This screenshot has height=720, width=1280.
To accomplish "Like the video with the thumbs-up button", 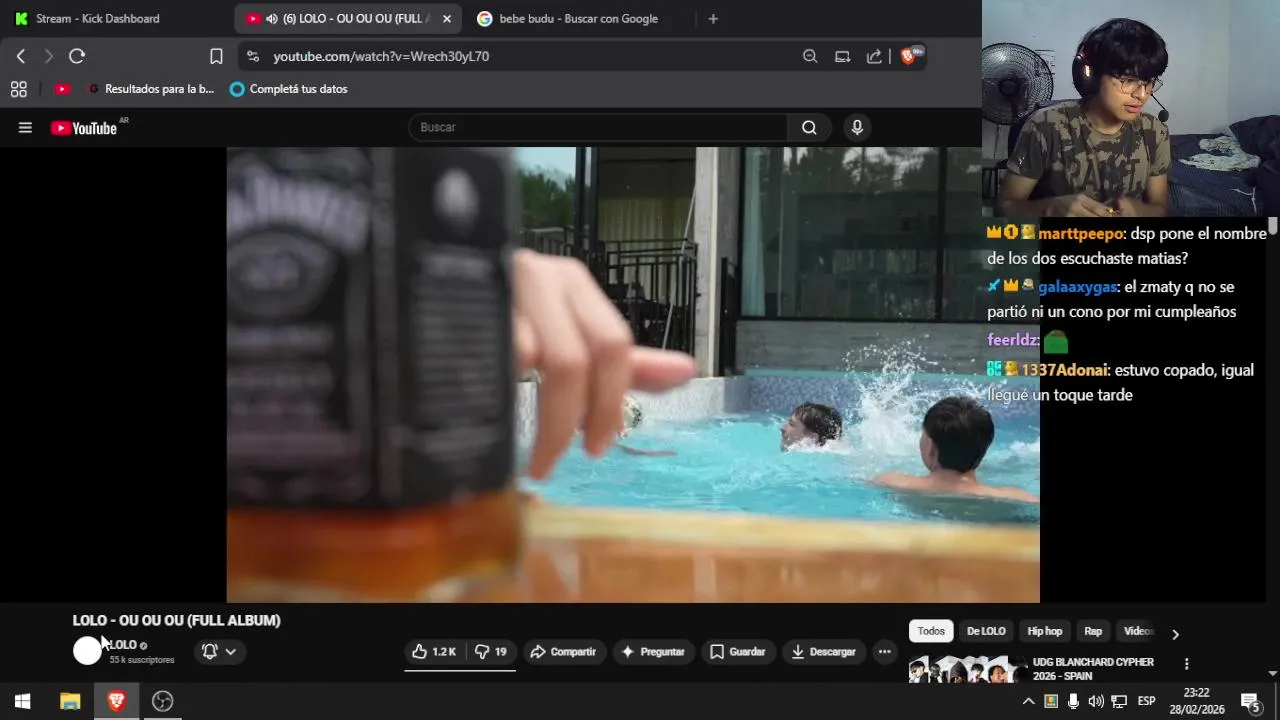I will pyautogui.click(x=433, y=651).
